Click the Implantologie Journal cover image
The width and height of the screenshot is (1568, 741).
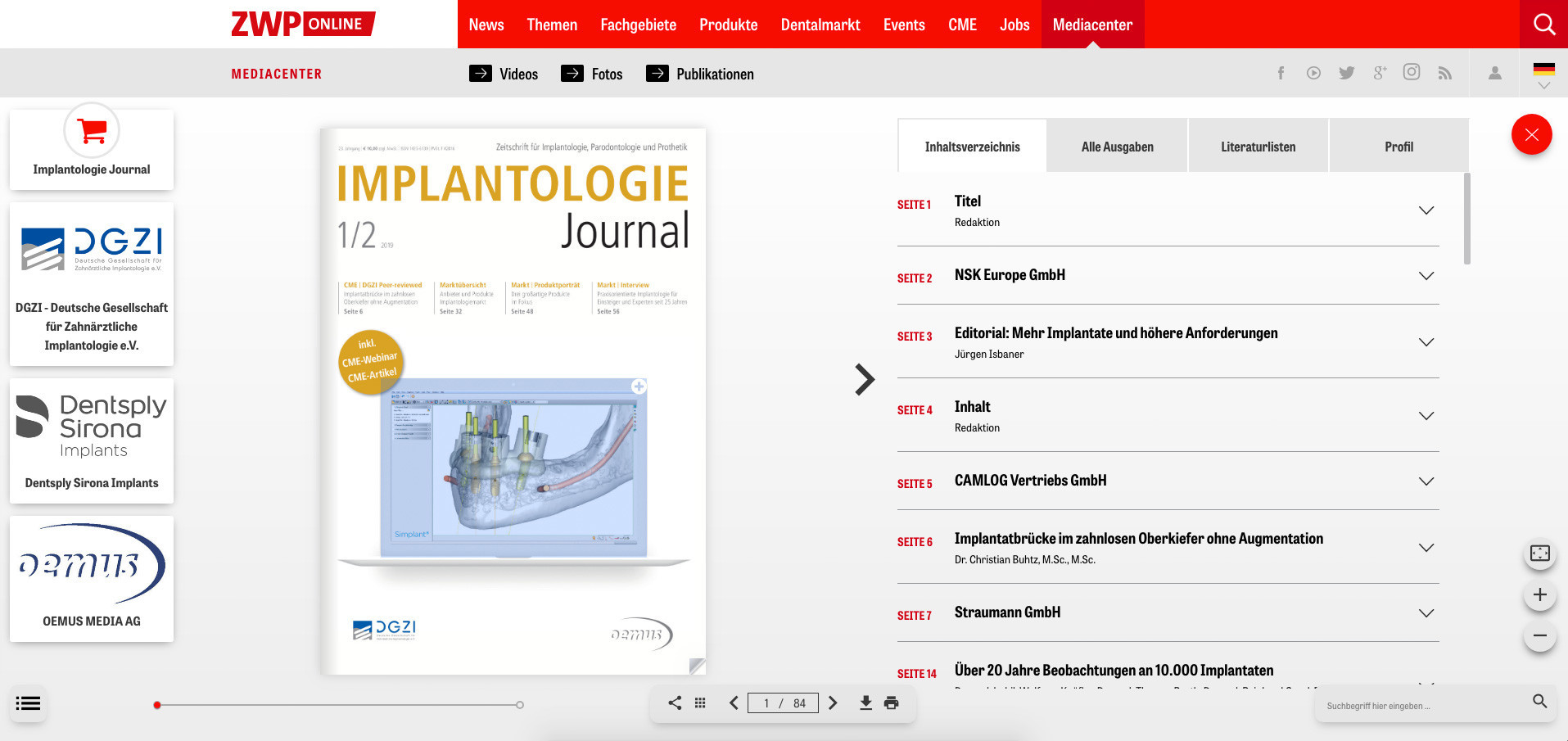tap(513, 401)
